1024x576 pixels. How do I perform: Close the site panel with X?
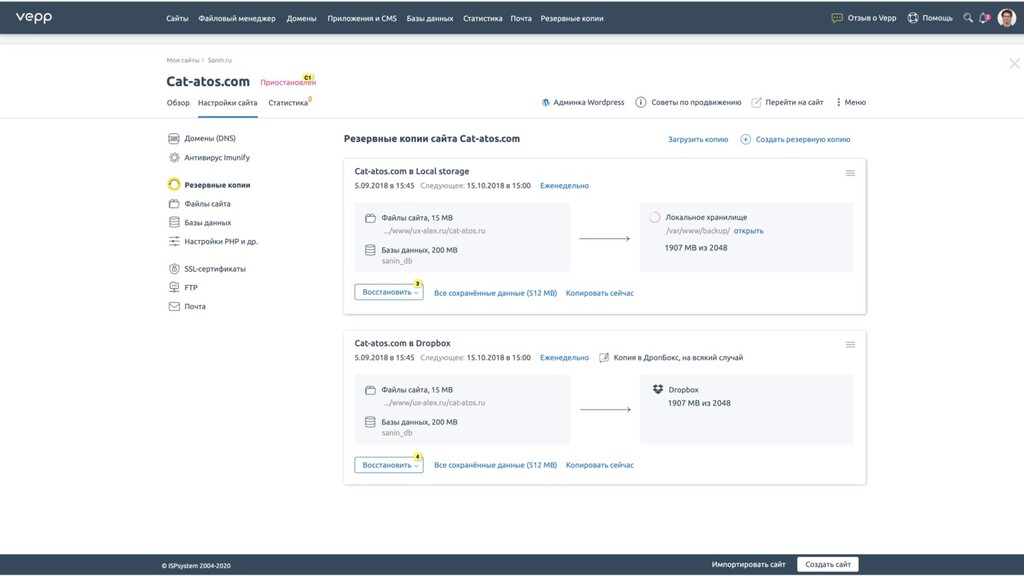tap(1014, 63)
